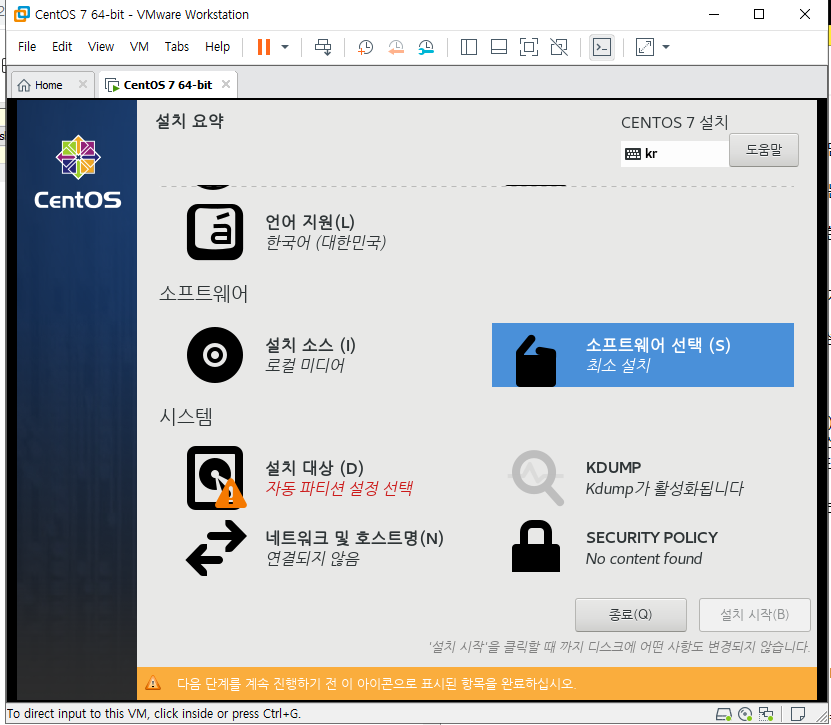Minimize the VMware Workstation window
831x725 pixels.
point(714,14)
